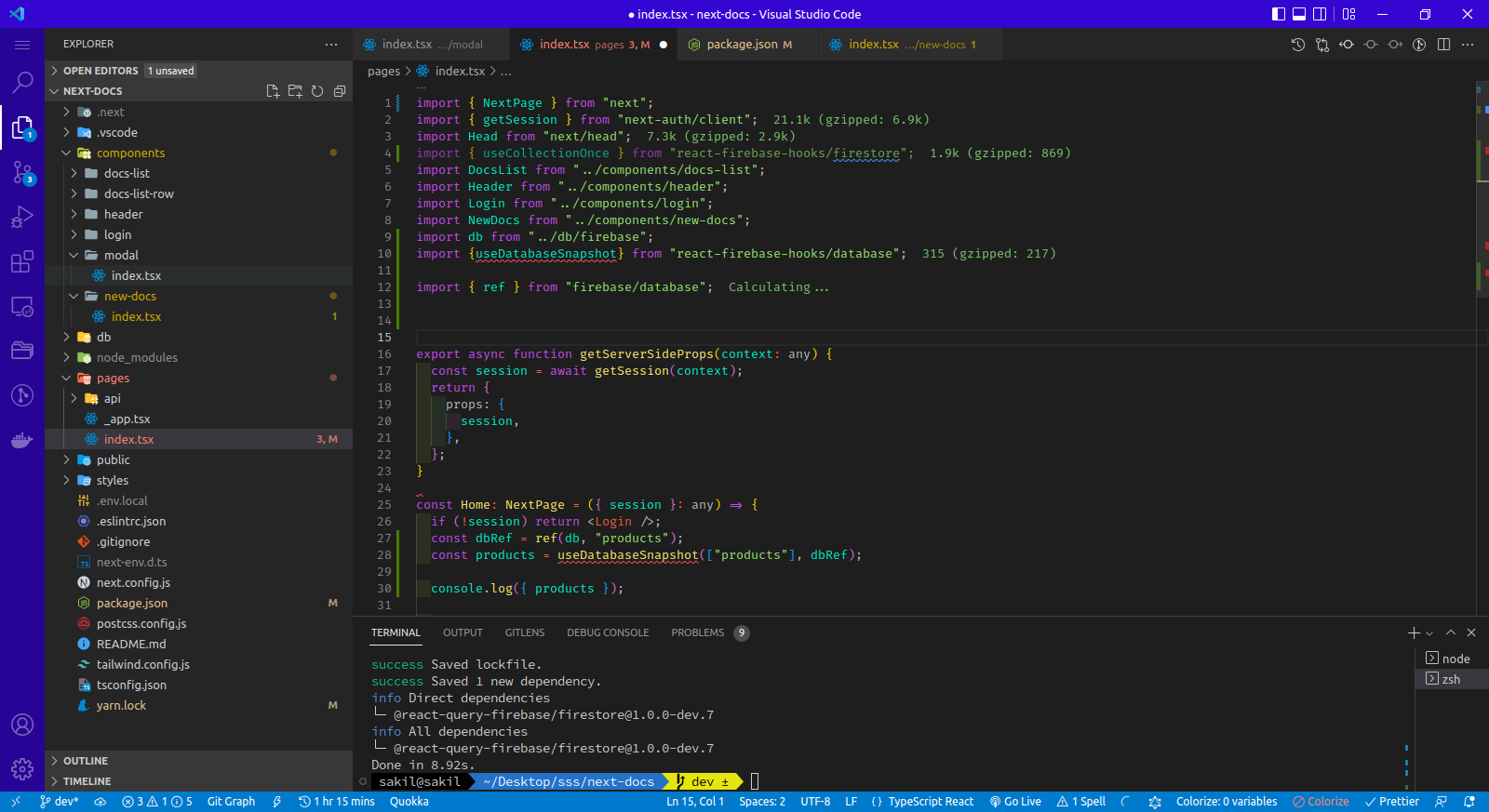Open the hamburger application menu
1489x812 pixels.
[22, 45]
